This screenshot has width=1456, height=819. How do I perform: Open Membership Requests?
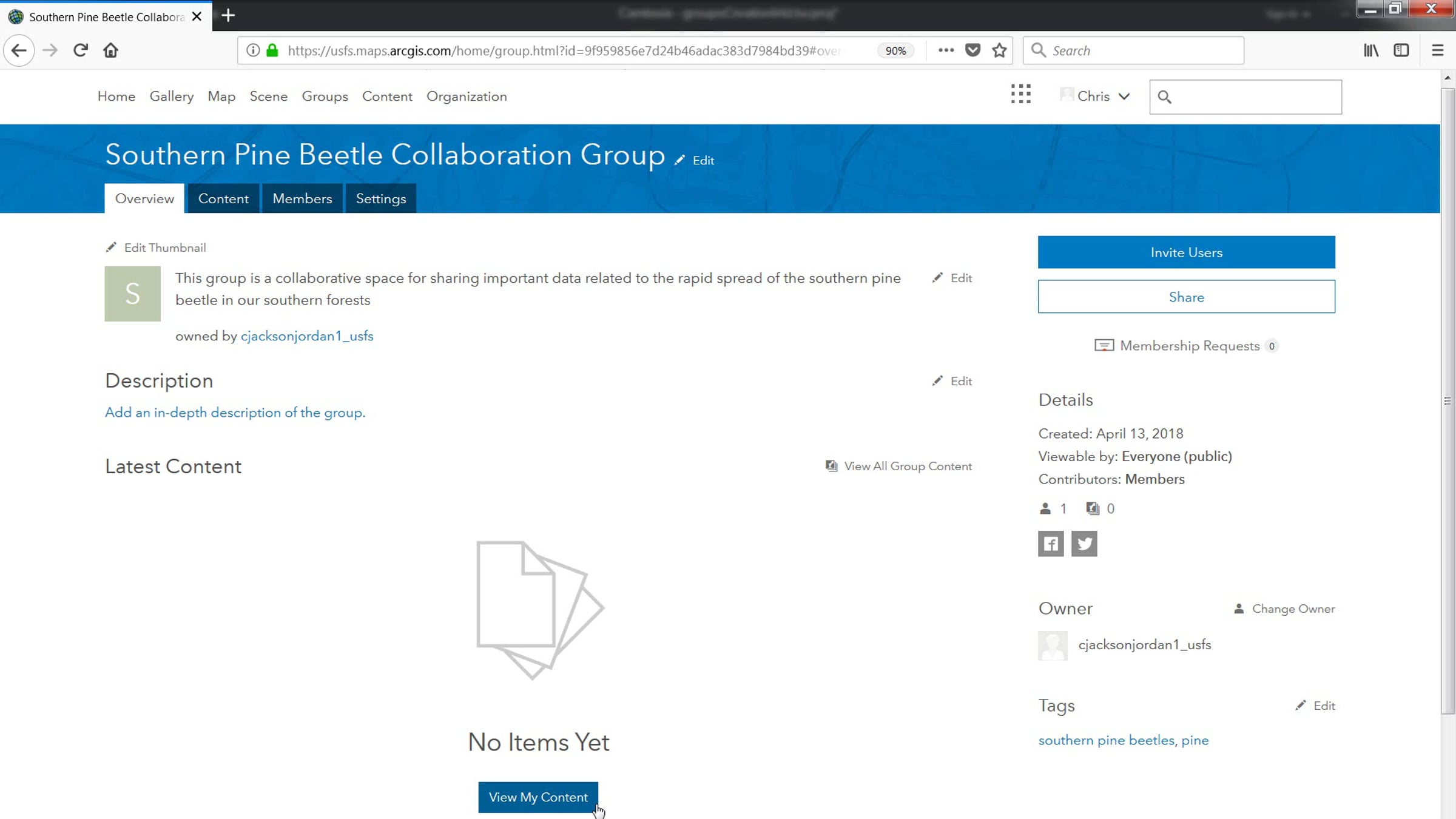1186,346
